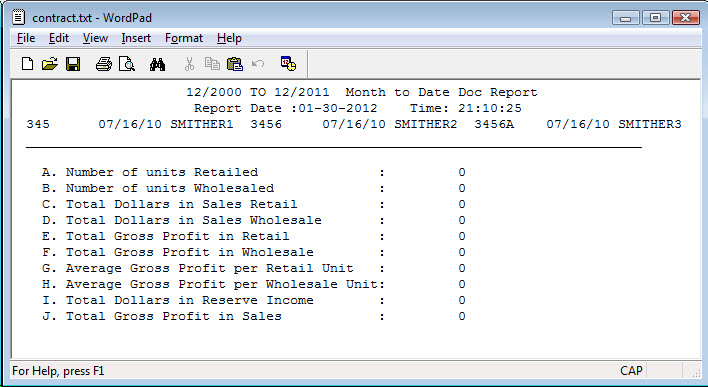Insert date and time with the calendar clock icon
The image size is (708, 387).
288,63
